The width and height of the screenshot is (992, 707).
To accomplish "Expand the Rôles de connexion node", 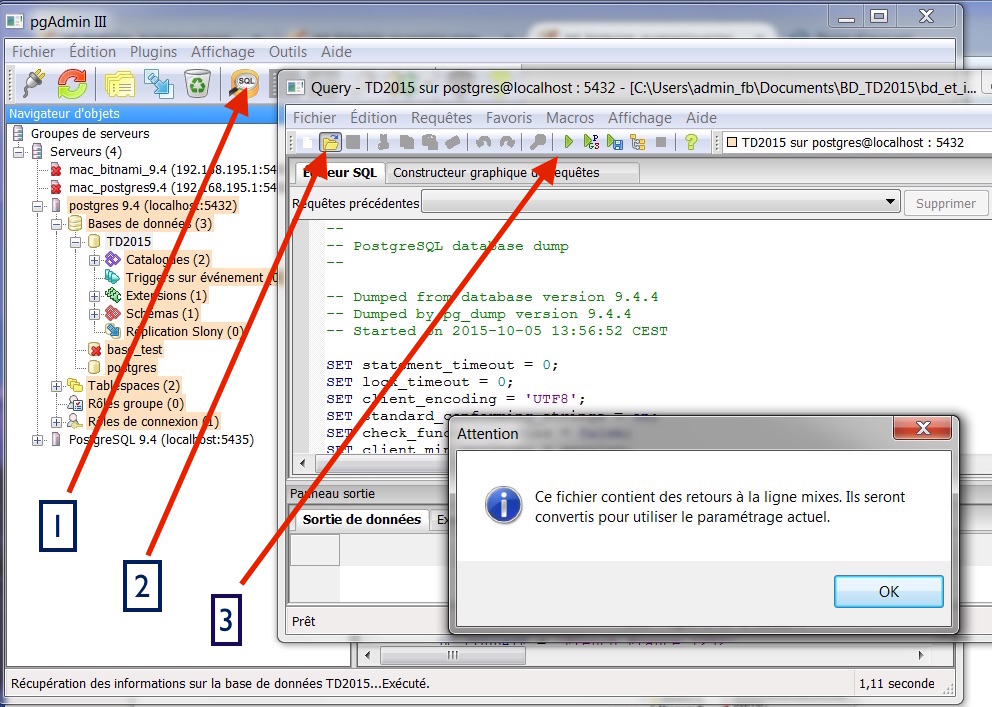I will [x=57, y=422].
